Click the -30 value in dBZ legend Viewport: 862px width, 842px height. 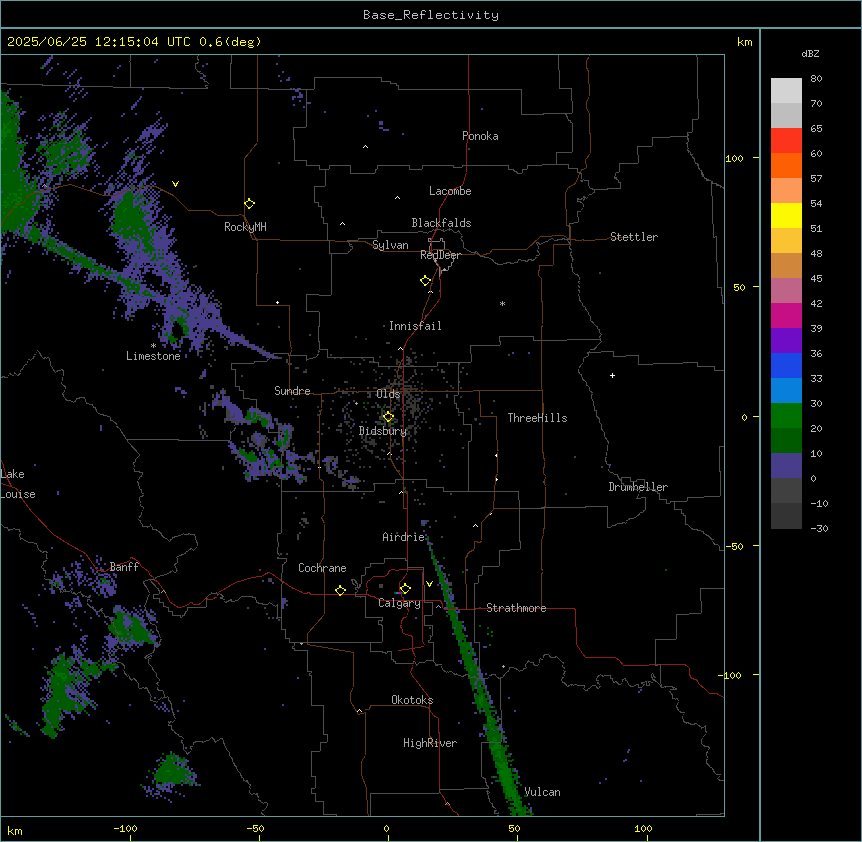point(819,528)
